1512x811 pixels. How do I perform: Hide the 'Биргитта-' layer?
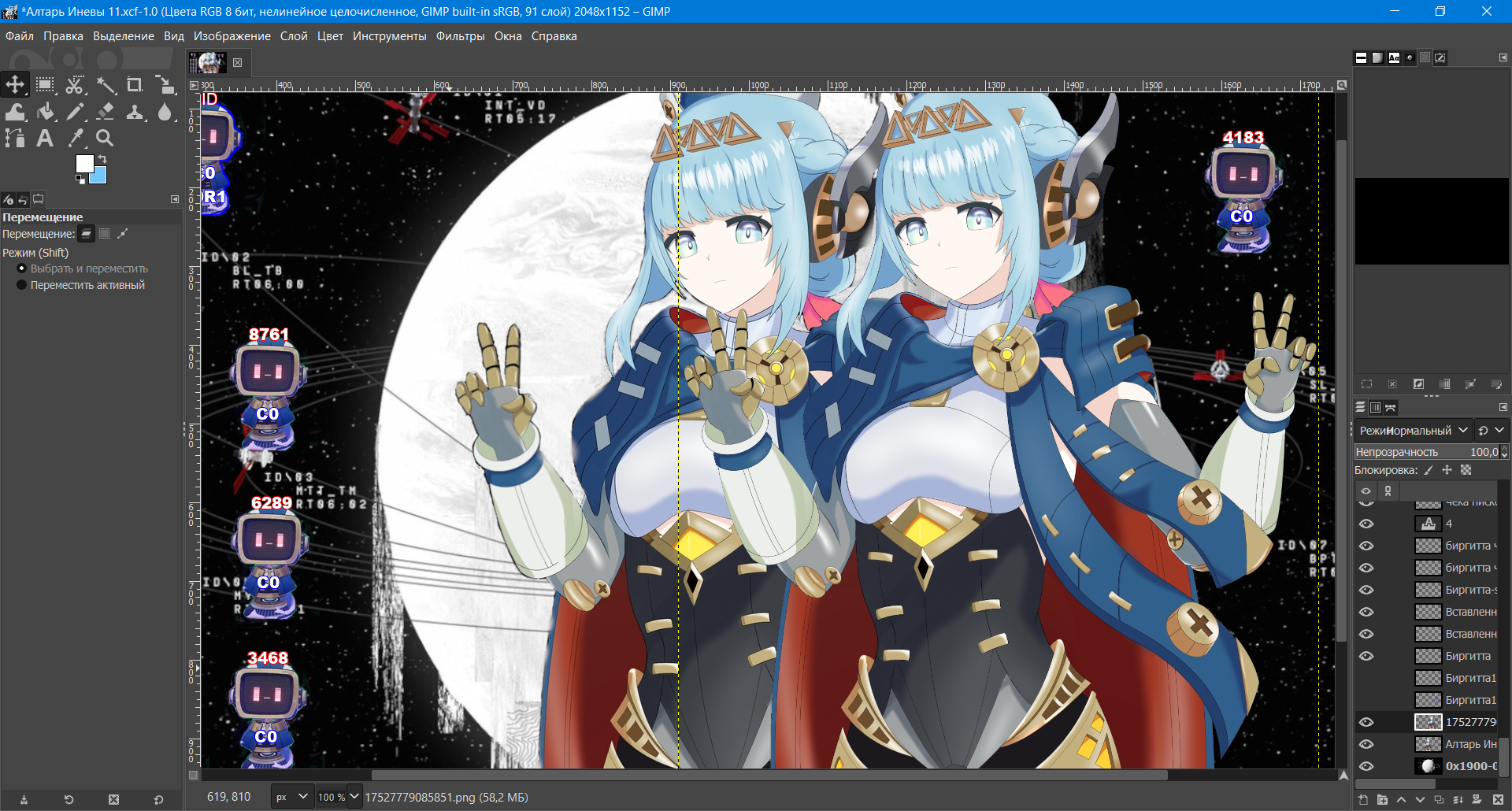click(x=1366, y=590)
